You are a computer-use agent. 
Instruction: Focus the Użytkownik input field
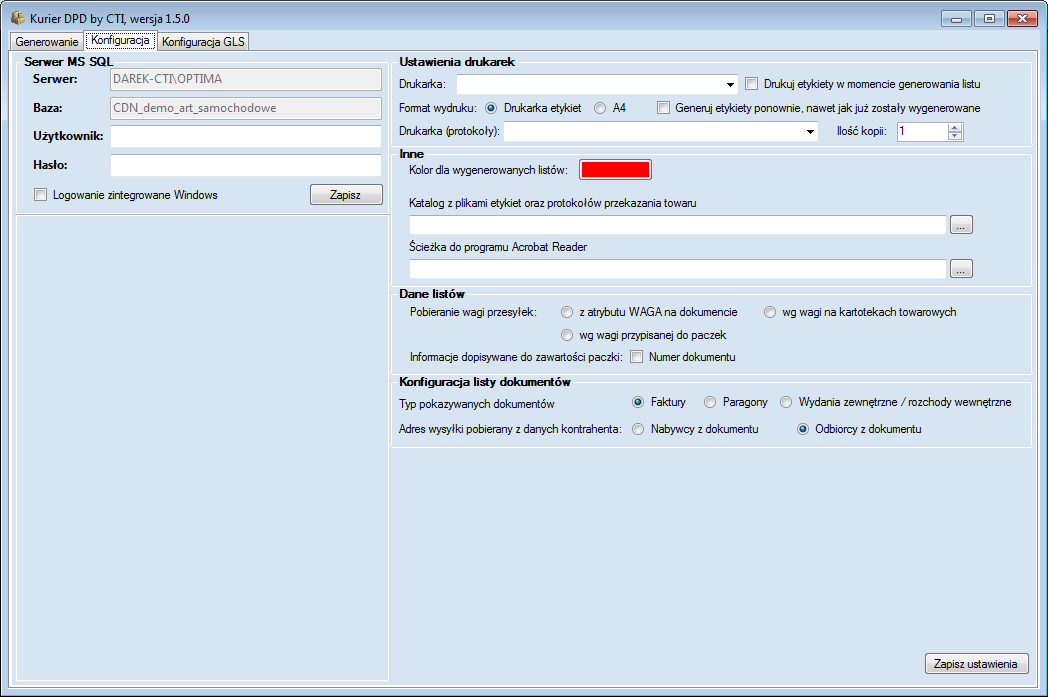point(246,136)
